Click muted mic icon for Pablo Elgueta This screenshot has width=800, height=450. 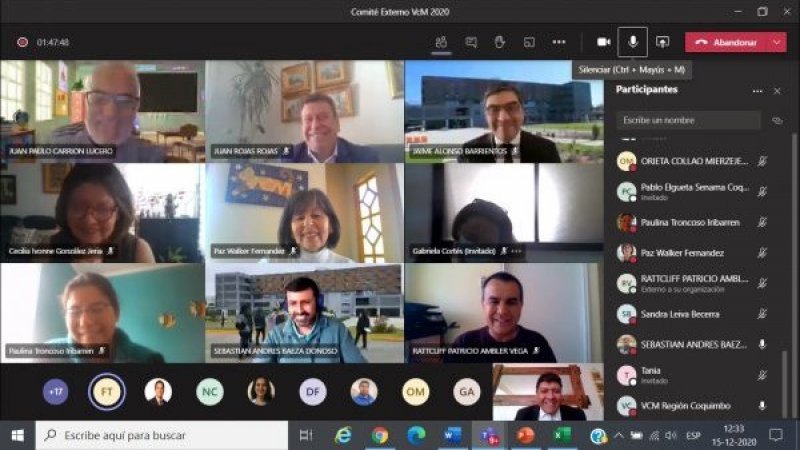[x=762, y=192]
